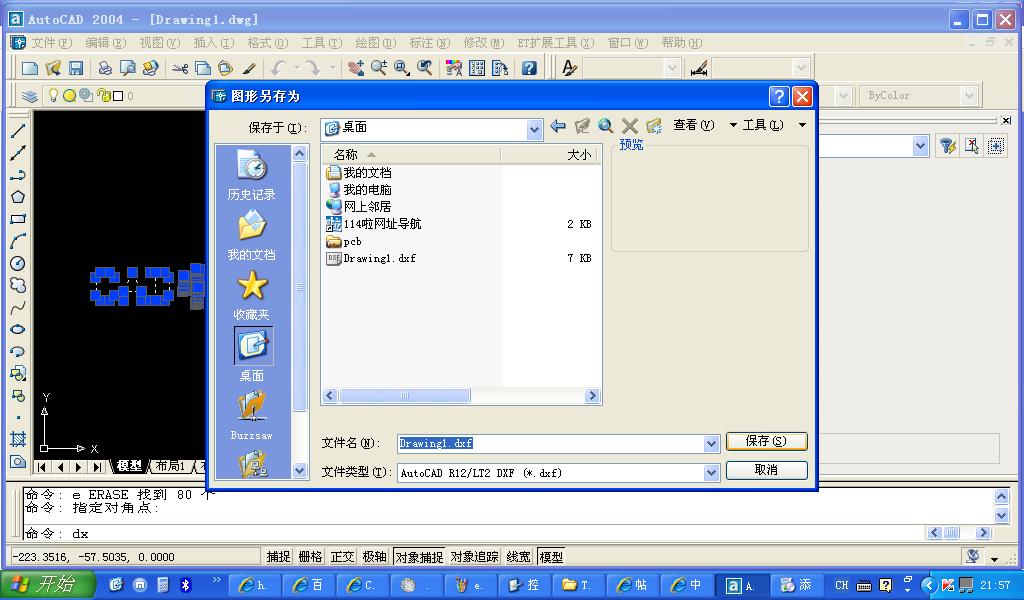Open Buzzsaw shortcut in places bar

click(x=252, y=415)
